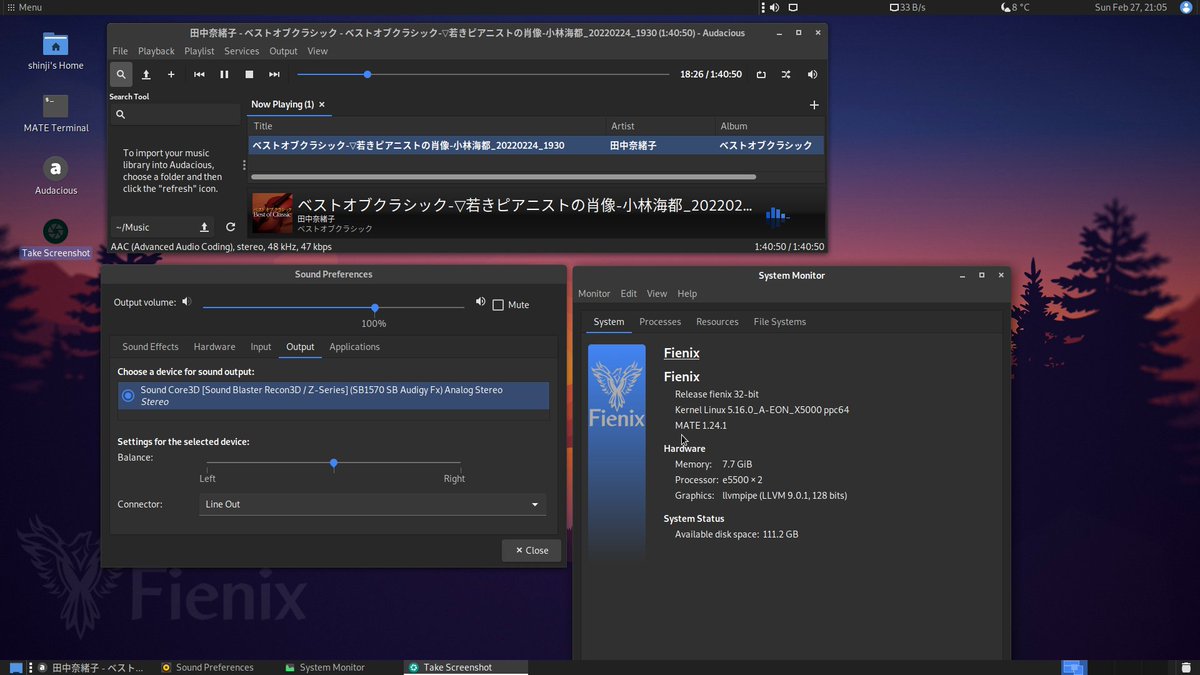Switch to the Resources tab in System Monitor
Viewport: 1200px width, 675px height.
717,322
